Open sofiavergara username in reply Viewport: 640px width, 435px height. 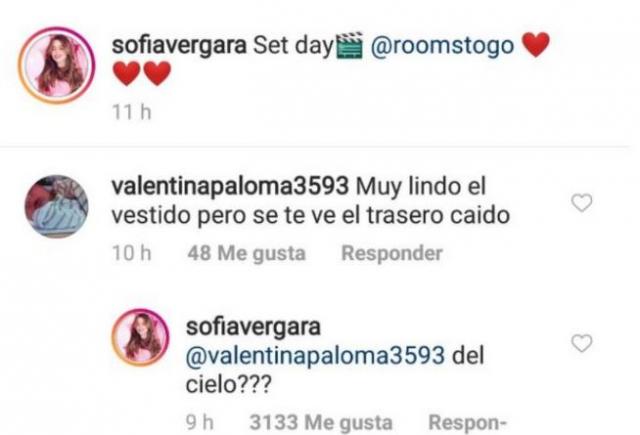point(253,327)
